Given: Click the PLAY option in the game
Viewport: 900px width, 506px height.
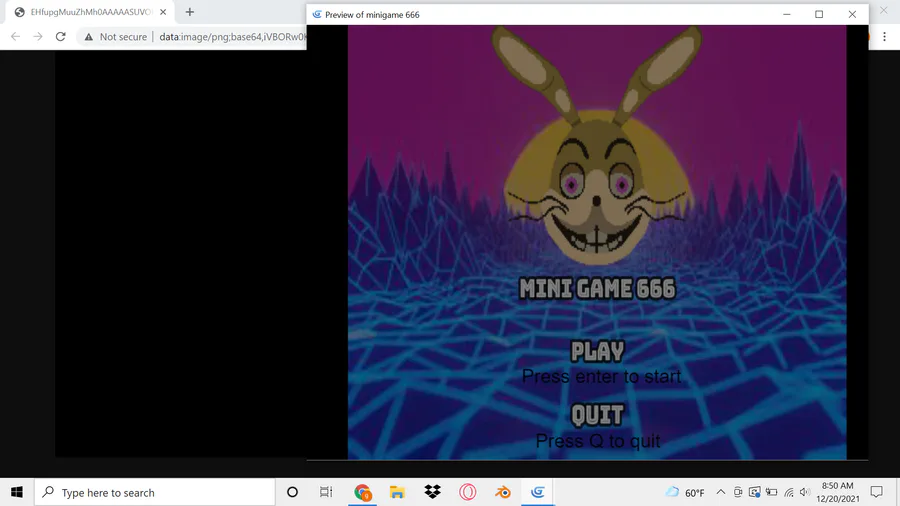Looking at the screenshot, I should pyautogui.click(x=598, y=352).
